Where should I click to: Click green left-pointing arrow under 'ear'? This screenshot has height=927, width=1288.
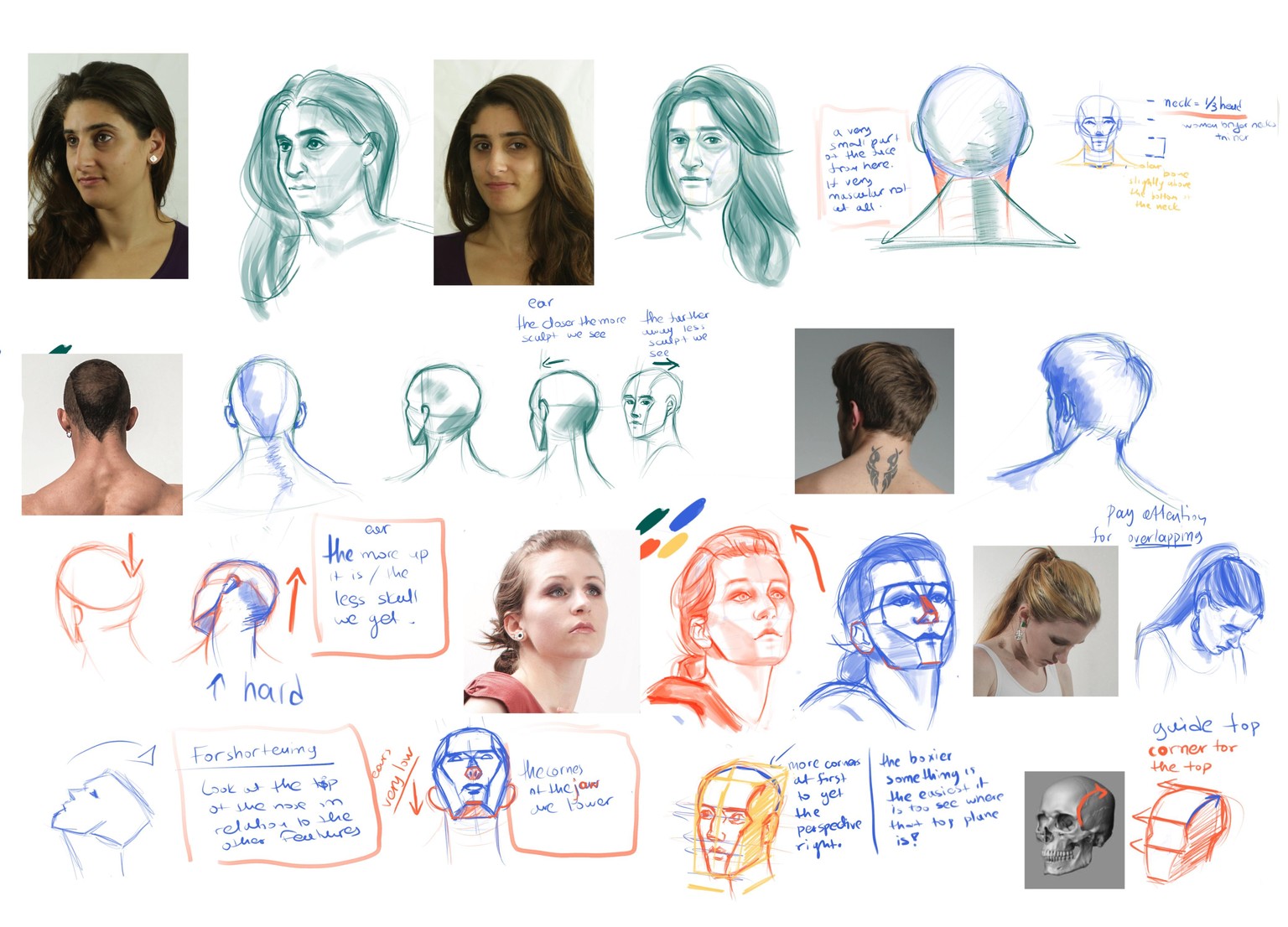[x=553, y=365]
